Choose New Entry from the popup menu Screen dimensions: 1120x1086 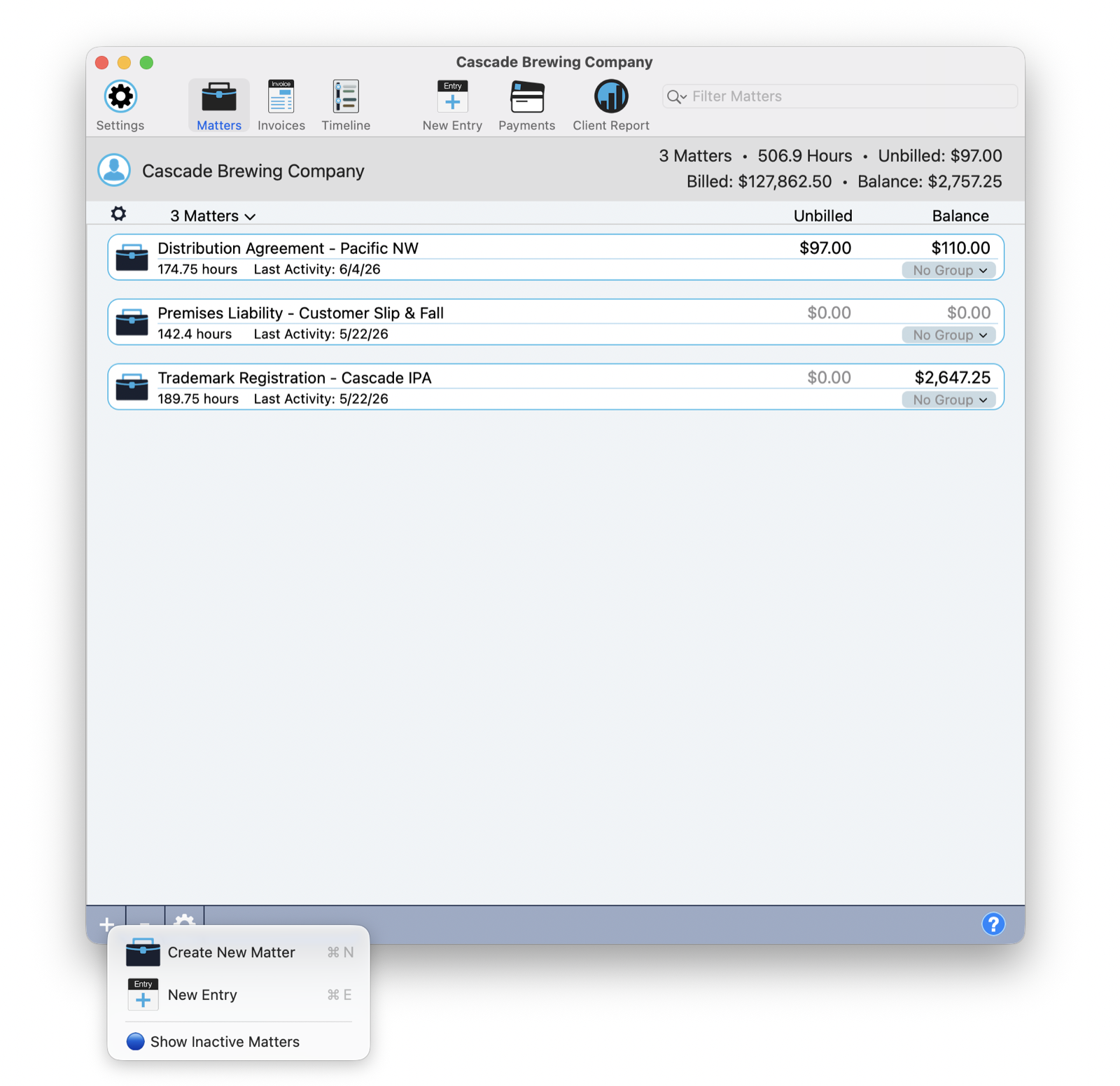tap(239, 994)
